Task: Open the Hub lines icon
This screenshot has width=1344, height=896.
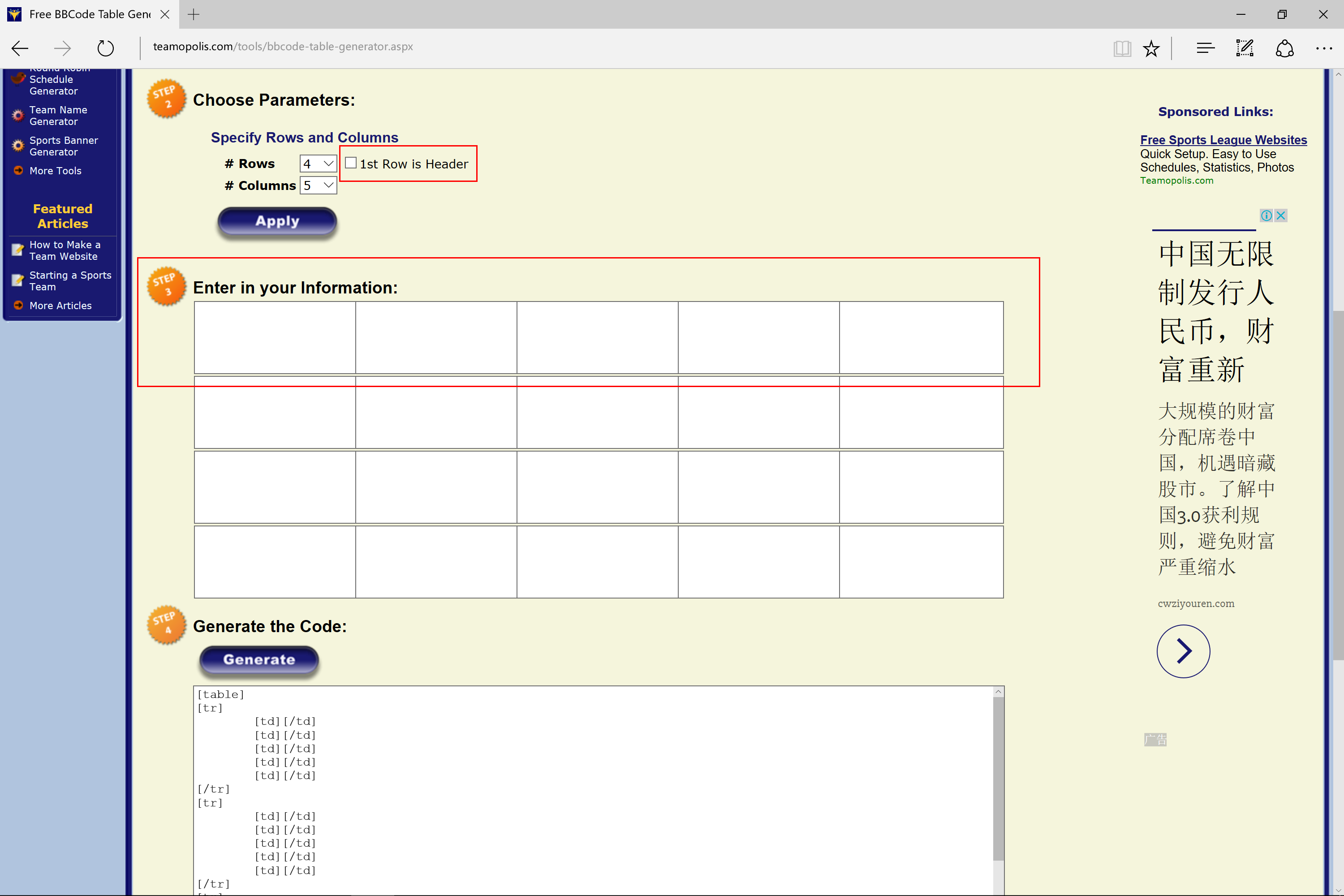Action: tap(1205, 48)
